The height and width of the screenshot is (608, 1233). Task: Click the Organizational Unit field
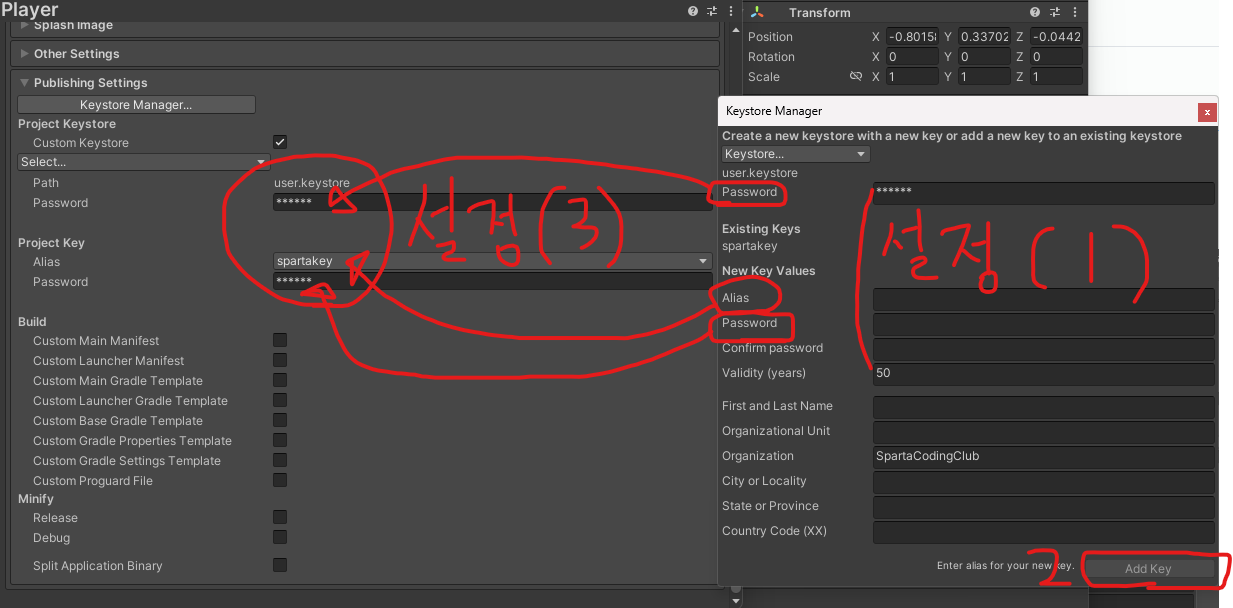click(1044, 432)
